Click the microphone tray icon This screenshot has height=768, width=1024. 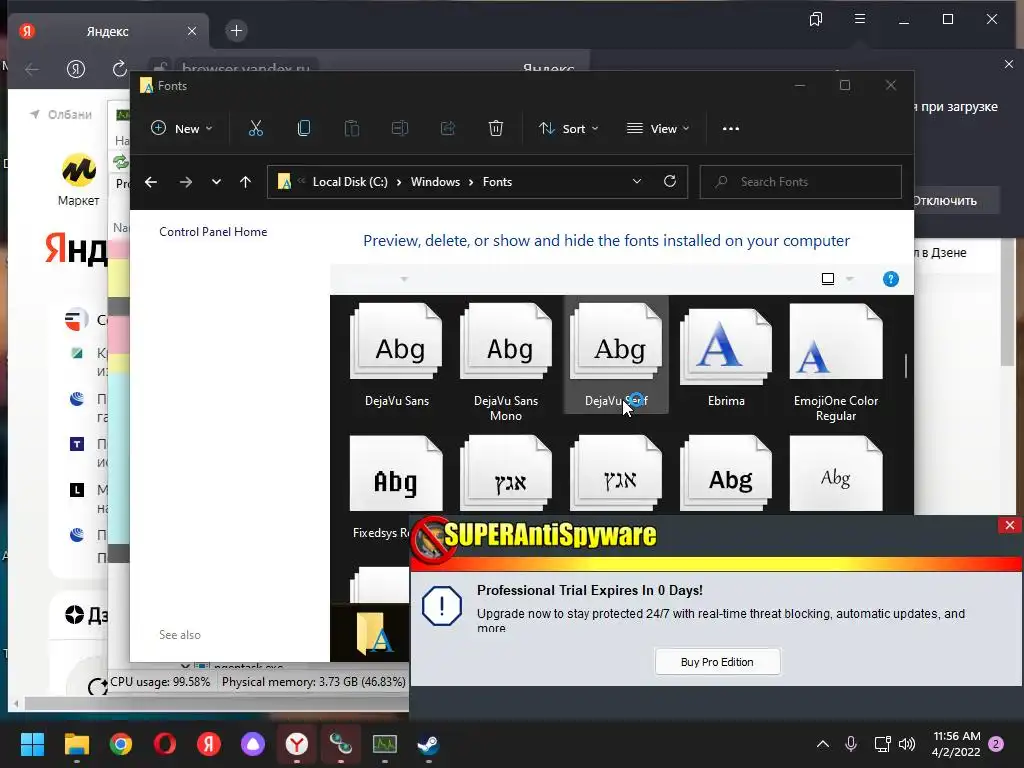[851, 744]
